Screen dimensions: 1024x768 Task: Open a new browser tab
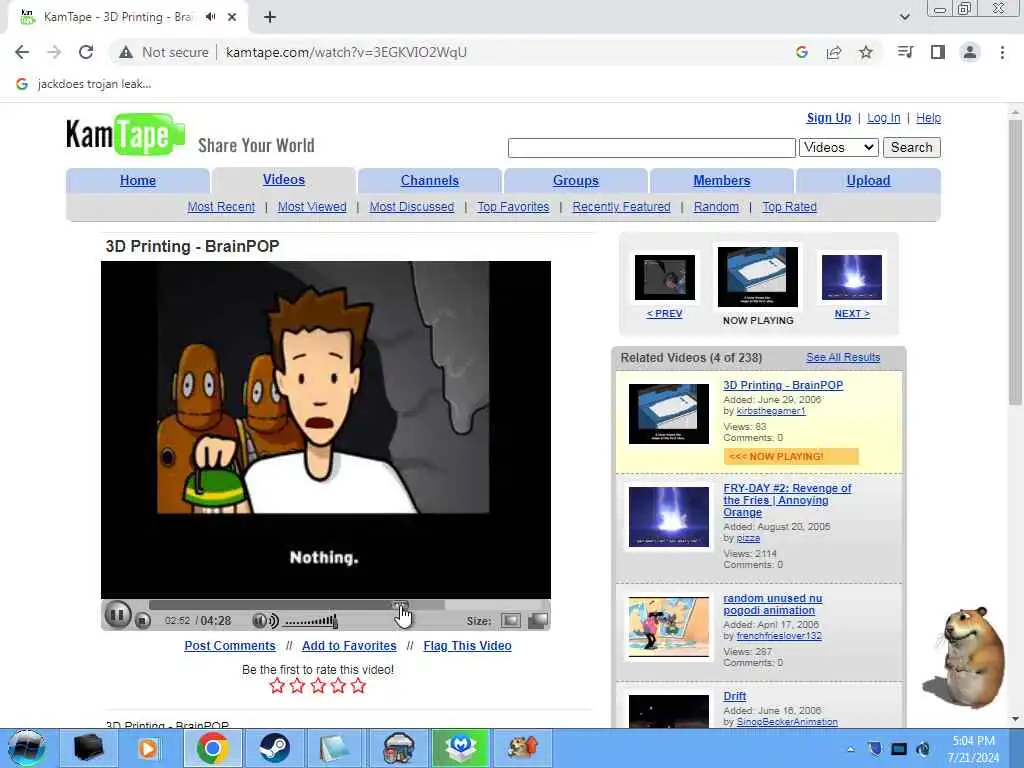coord(270,17)
